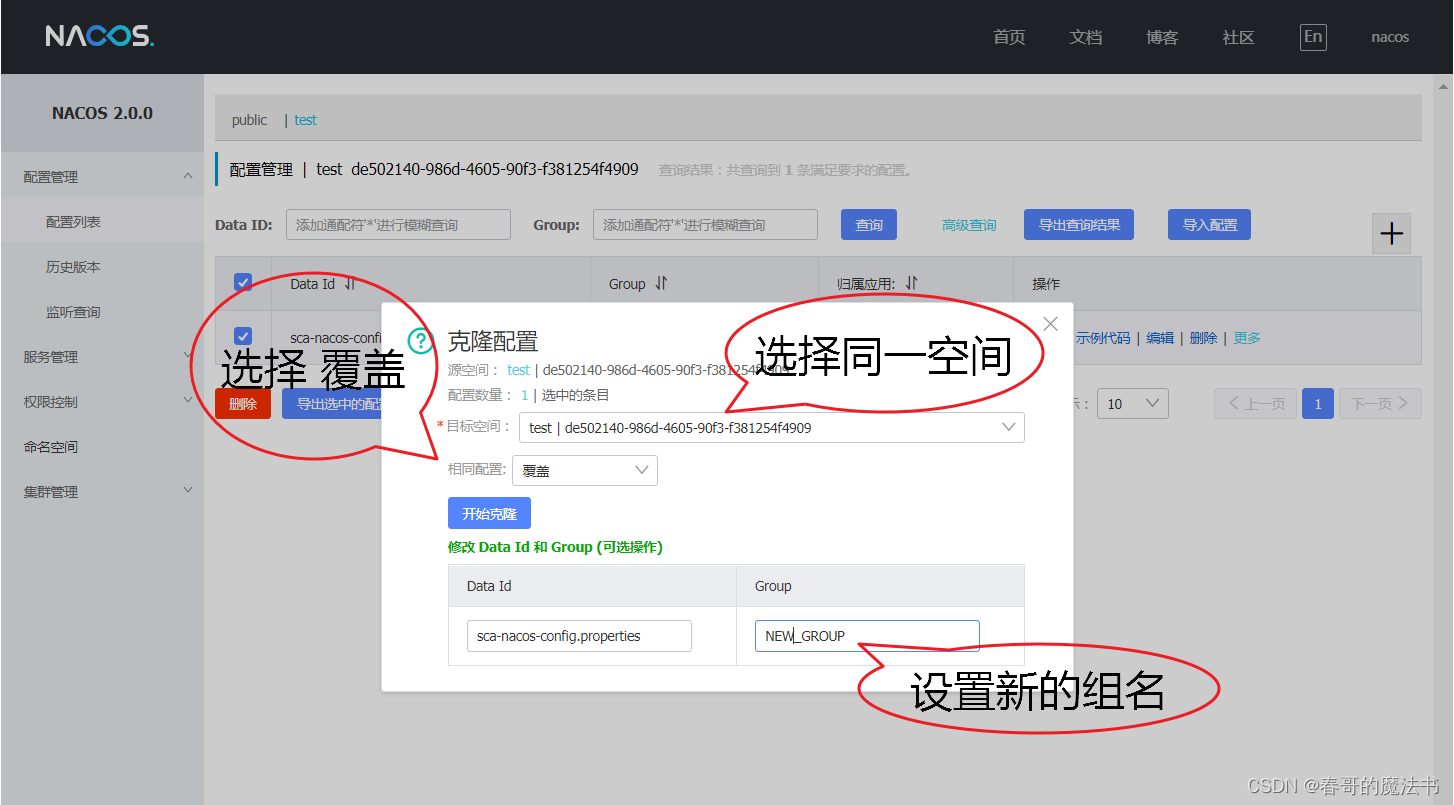The height and width of the screenshot is (805, 1454).
Task: Click the 更多 link in row
Action: pyautogui.click(x=1247, y=338)
